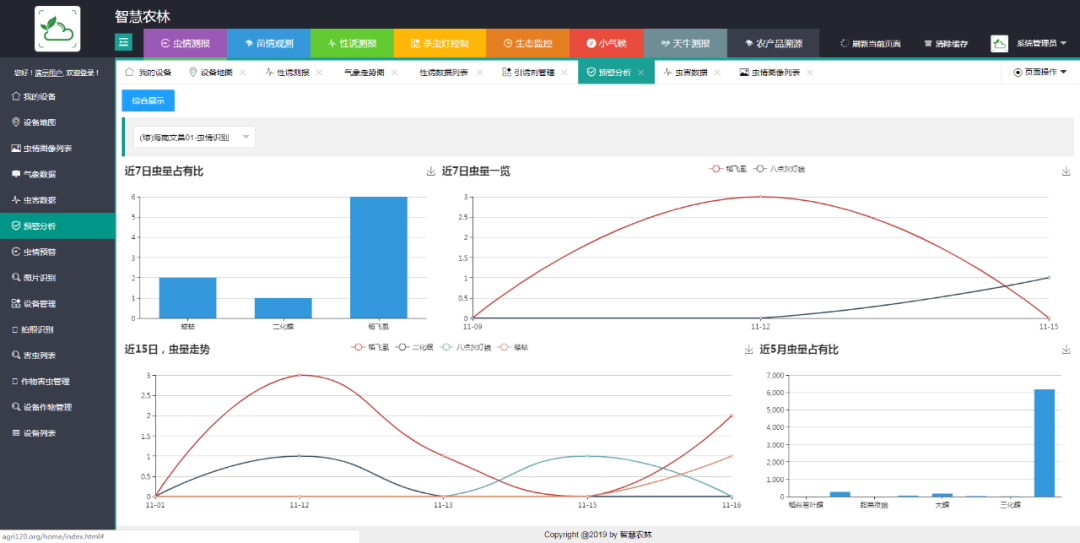This screenshot has height=543, width=1080.
Task: Open 拍照识别 in the left sidebar
Action: 57,329
